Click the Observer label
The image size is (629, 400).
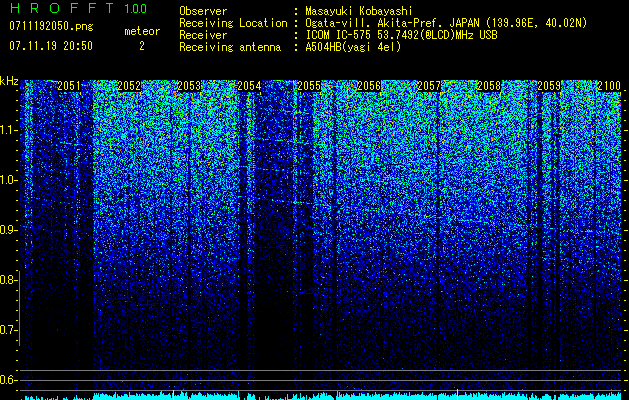(x=203, y=11)
